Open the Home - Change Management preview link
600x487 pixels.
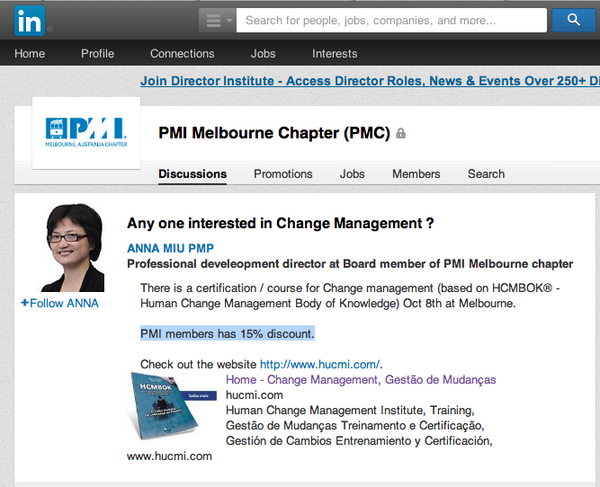pos(361,380)
